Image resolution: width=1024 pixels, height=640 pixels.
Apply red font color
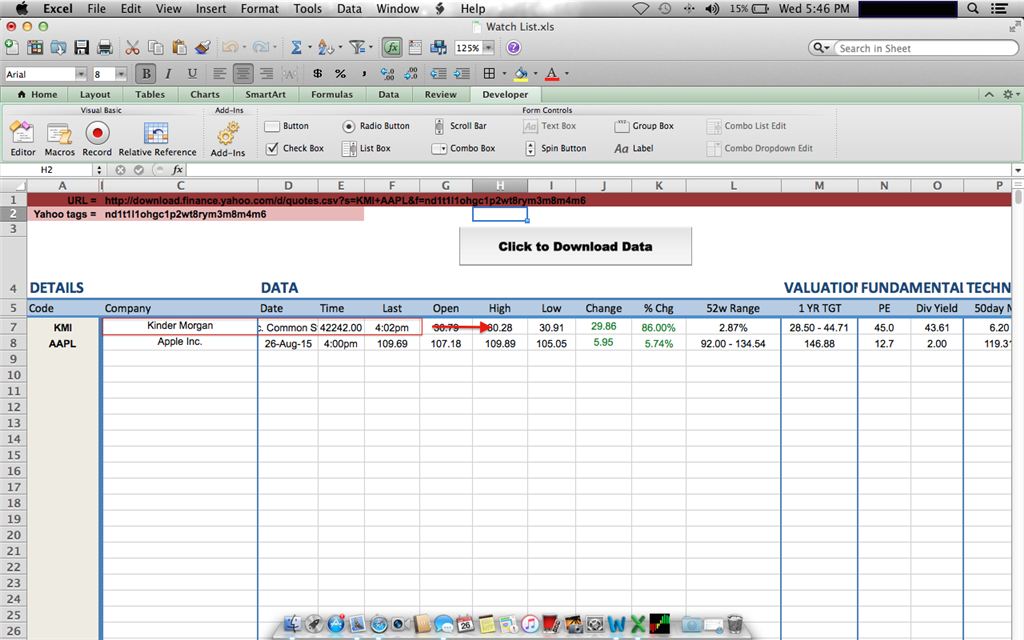[552, 74]
